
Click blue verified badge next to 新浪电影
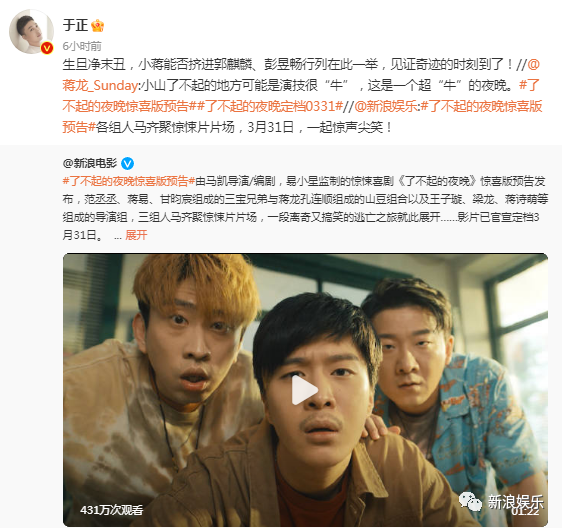point(128,164)
